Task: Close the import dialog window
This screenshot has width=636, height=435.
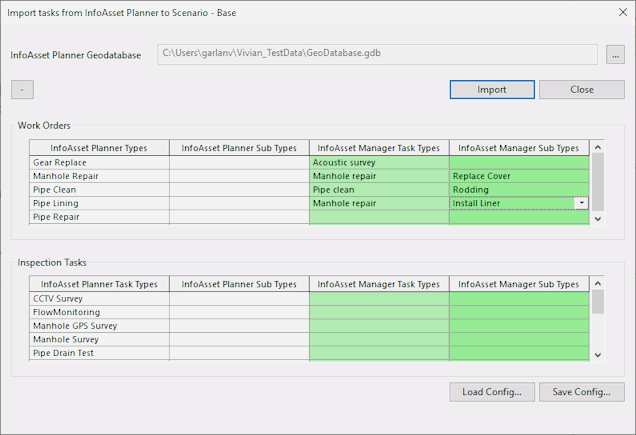Action: click(x=623, y=12)
